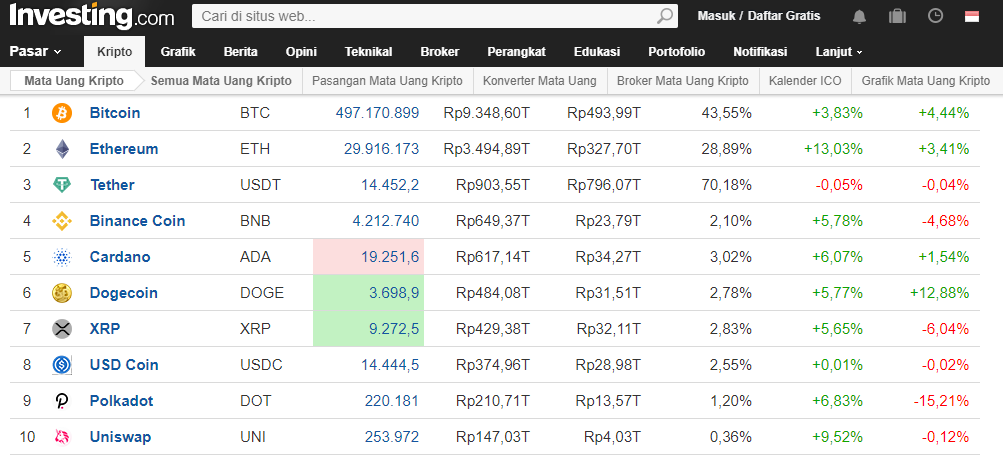The image size is (1003, 462).
Task: Open Broker Mata Uang Kripto tab
Action: (x=682, y=81)
